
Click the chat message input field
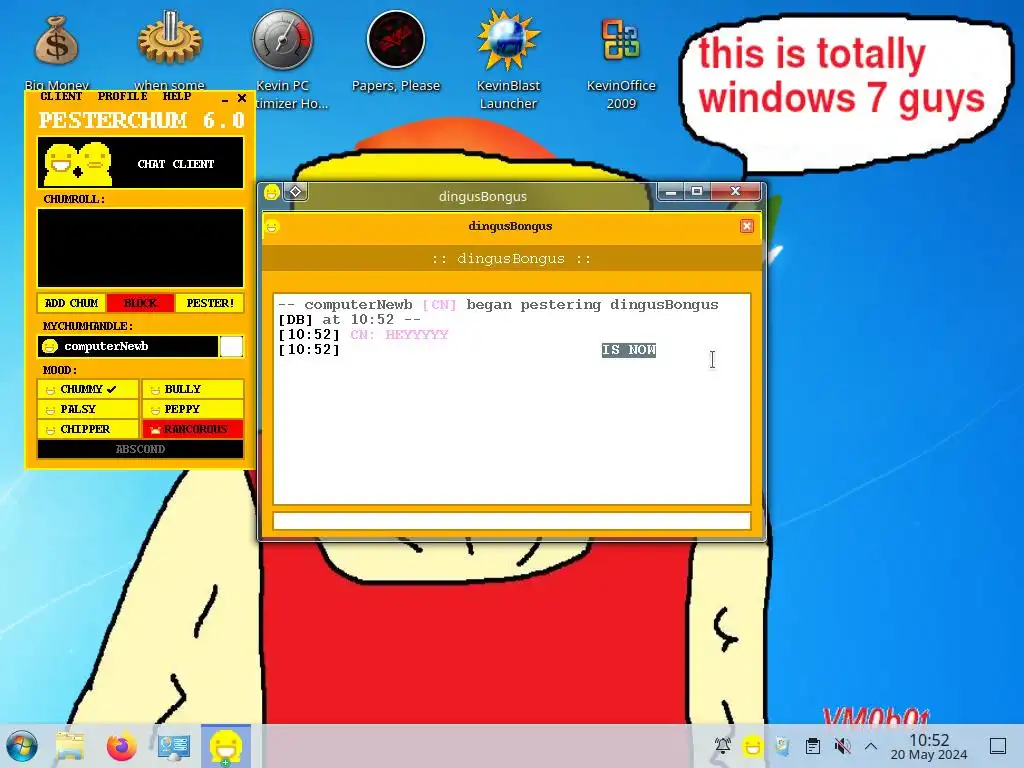pyautogui.click(x=512, y=521)
